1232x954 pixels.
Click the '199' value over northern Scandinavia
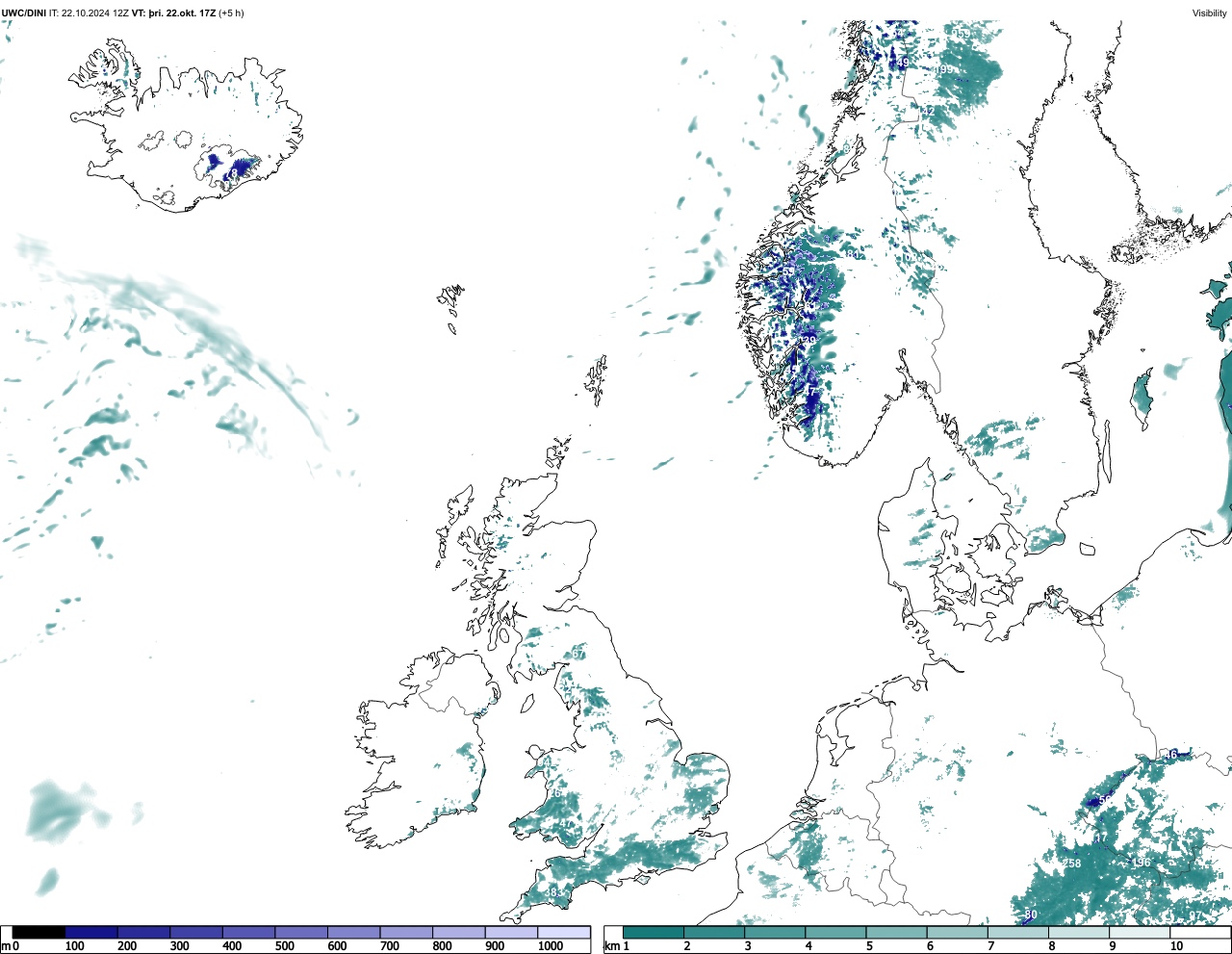[x=944, y=69]
